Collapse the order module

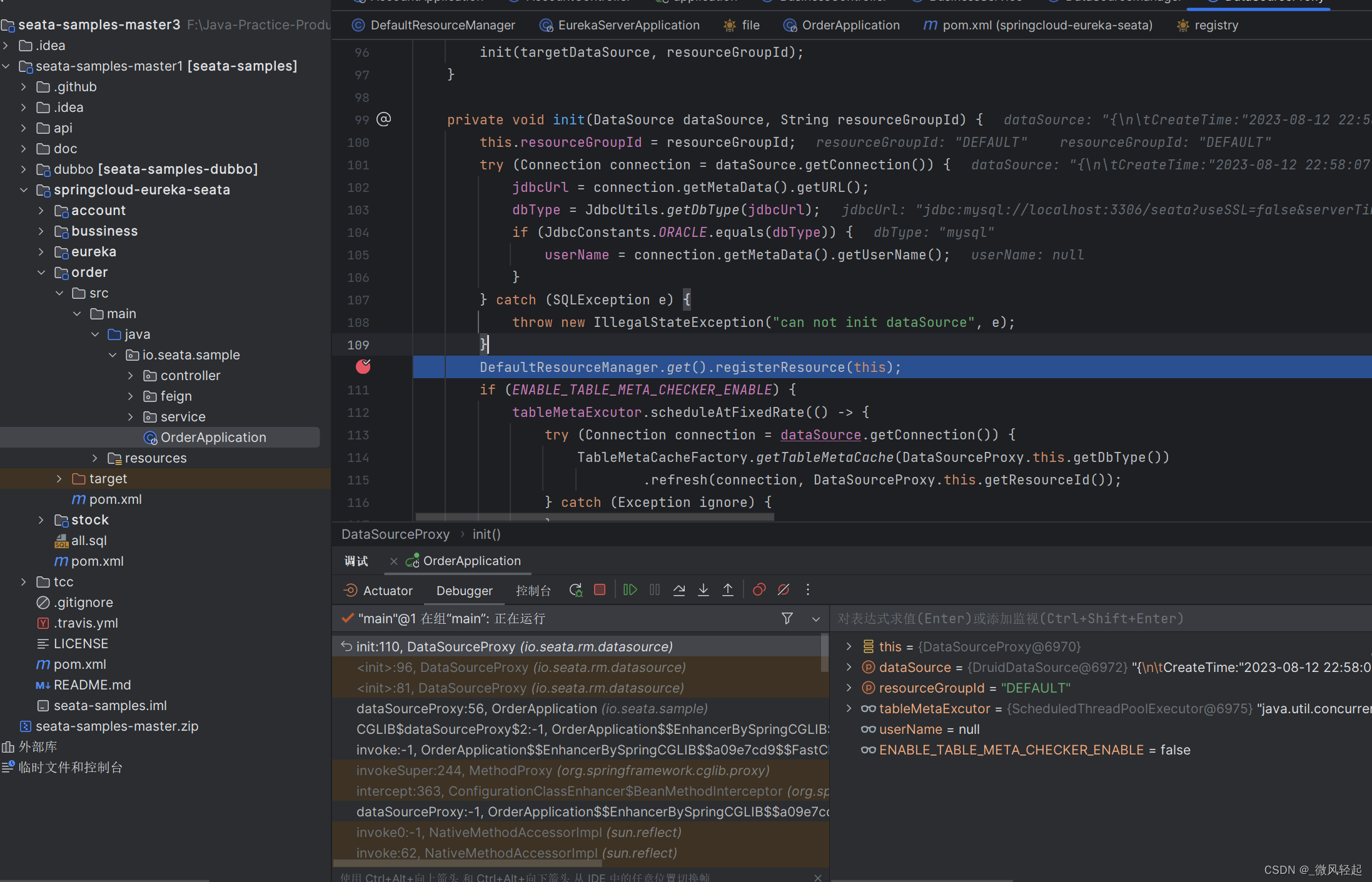pos(41,273)
